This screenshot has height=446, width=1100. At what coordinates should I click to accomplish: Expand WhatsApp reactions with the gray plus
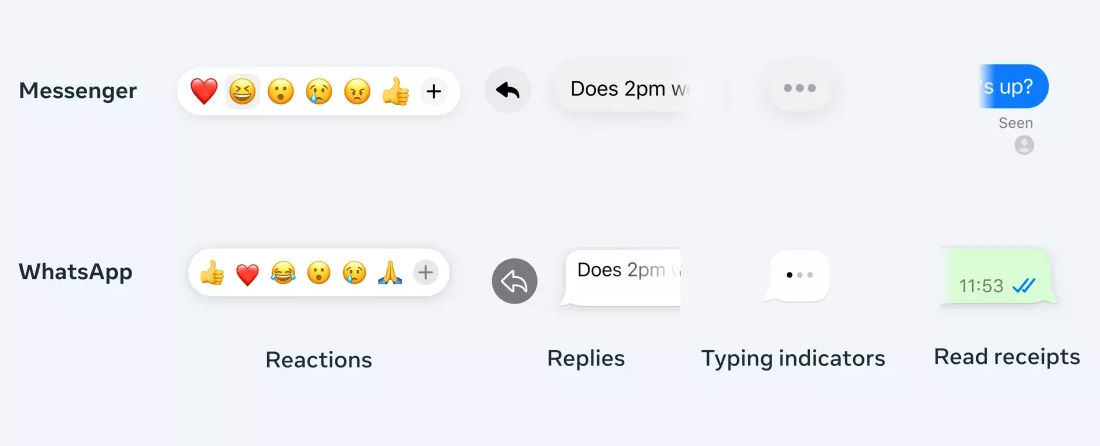point(426,272)
